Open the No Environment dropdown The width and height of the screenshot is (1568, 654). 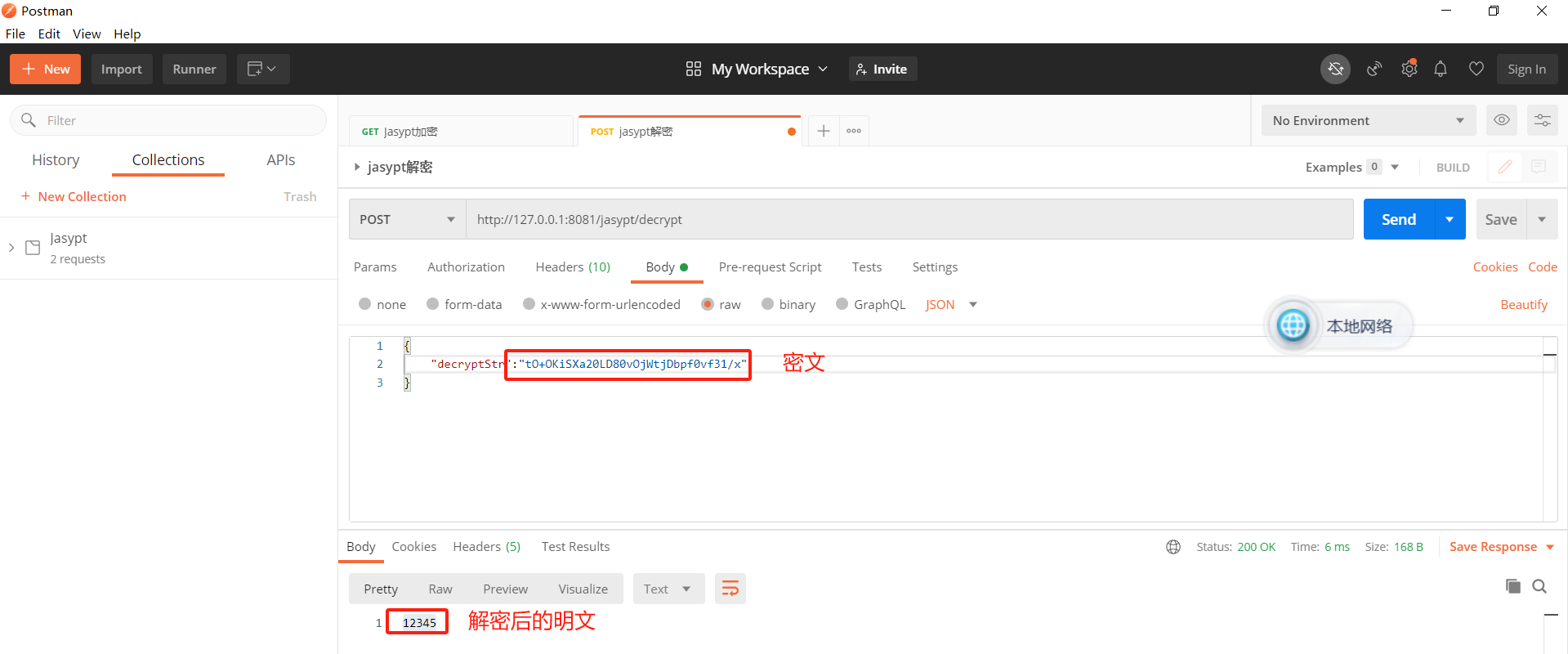click(x=1369, y=120)
